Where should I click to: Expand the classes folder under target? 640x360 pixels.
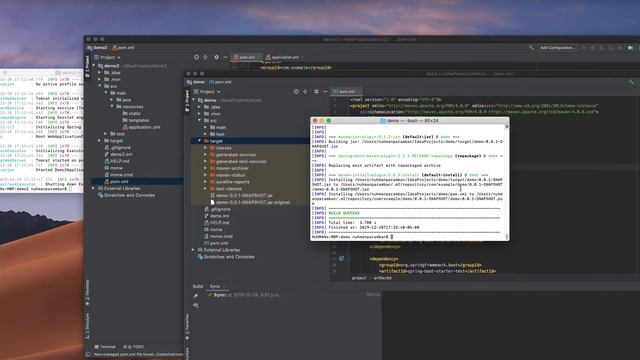tap(205, 148)
